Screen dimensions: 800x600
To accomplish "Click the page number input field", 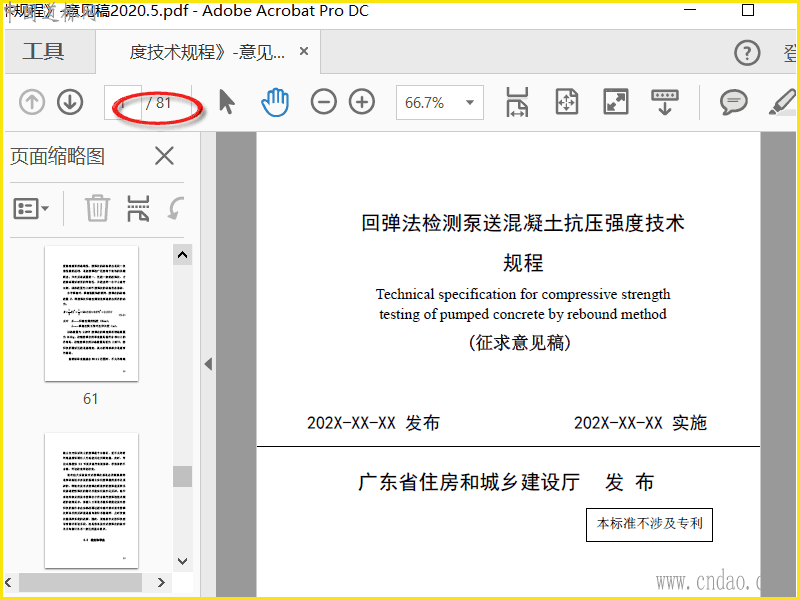I will 123,103.
